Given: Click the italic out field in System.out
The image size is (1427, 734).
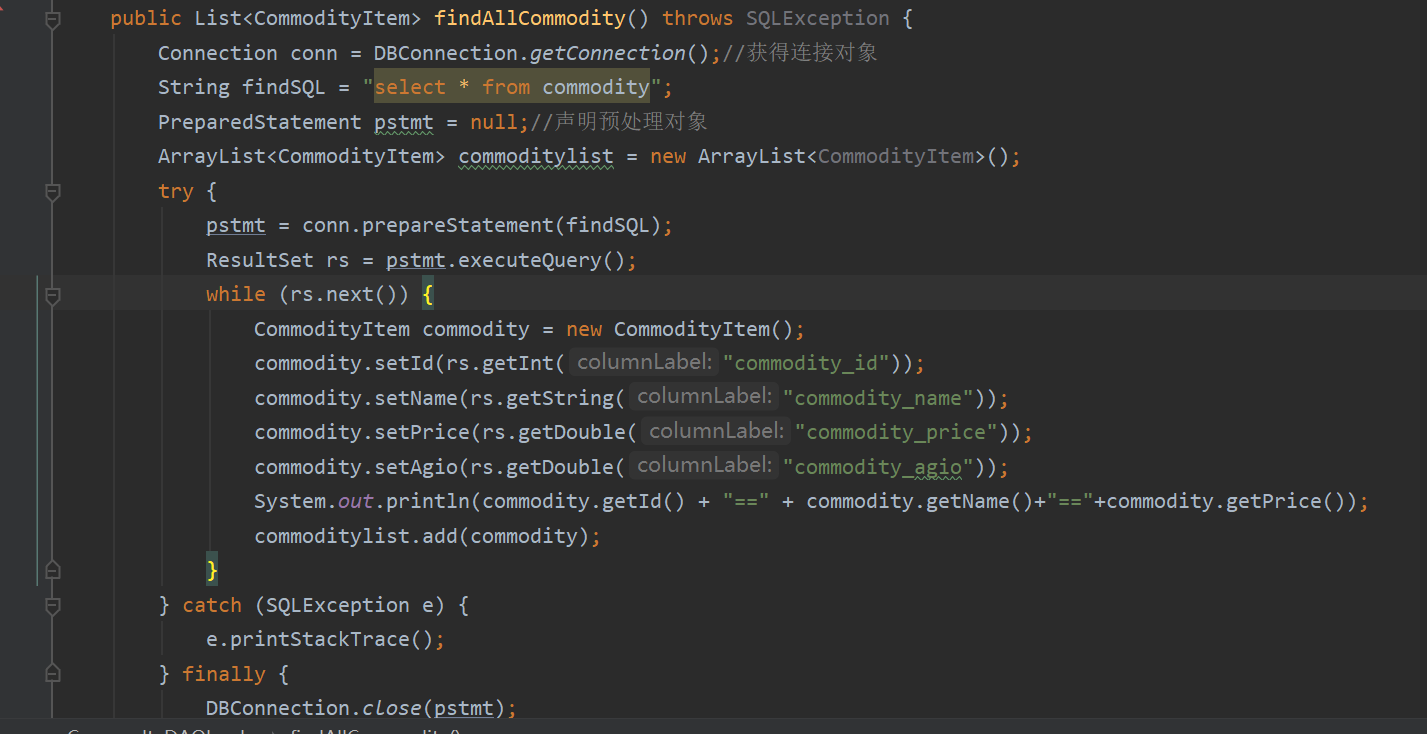Looking at the screenshot, I should click(356, 501).
